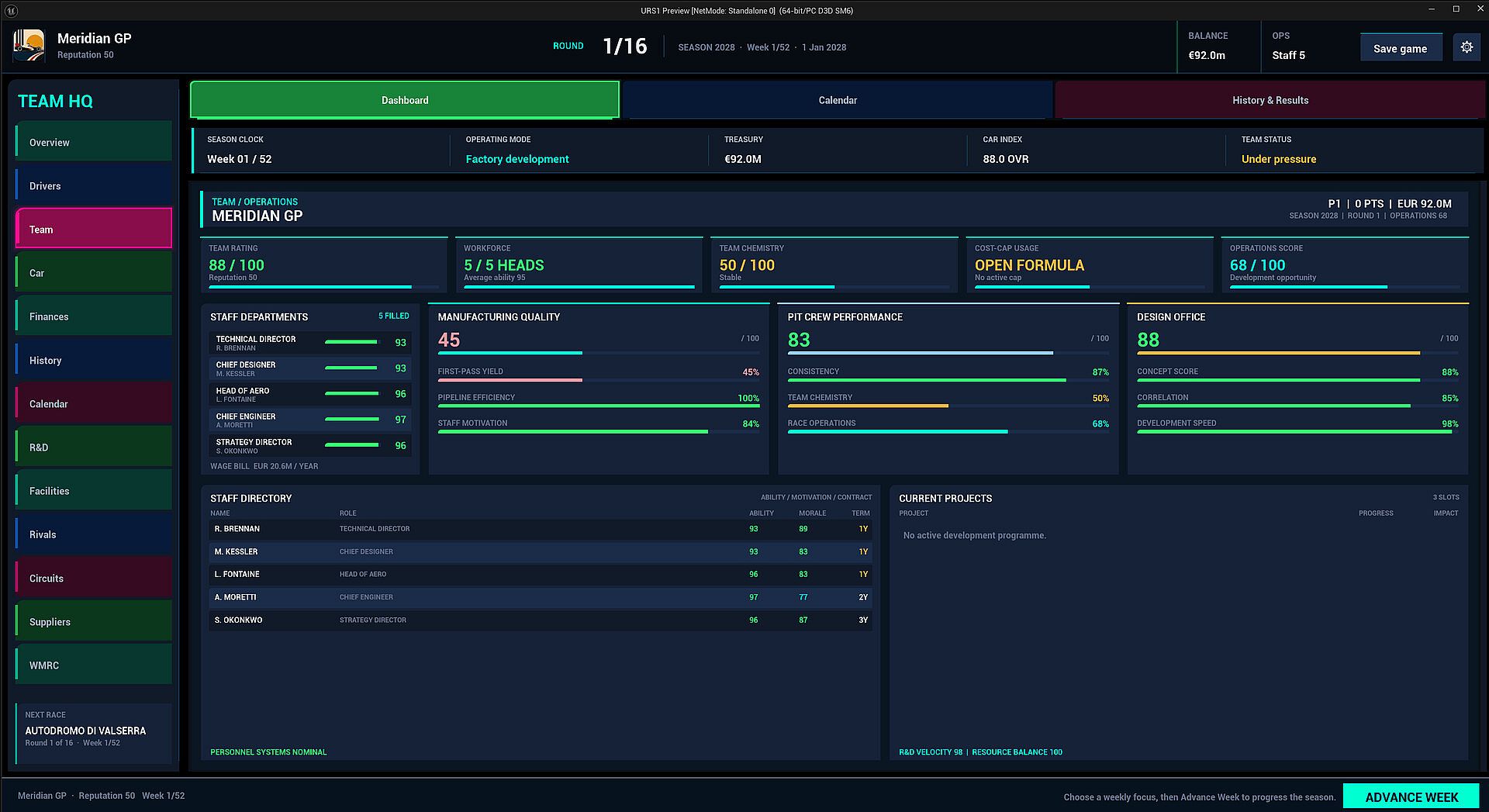Screen dimensions: 1489x812
Task: Open the Suppliers sidebar item
Action: [94, 622]
